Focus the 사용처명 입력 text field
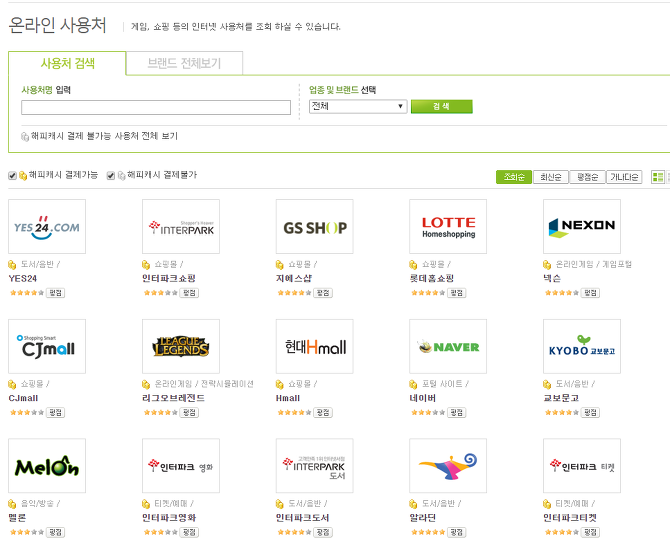The image size is (670, 552). 156,107
